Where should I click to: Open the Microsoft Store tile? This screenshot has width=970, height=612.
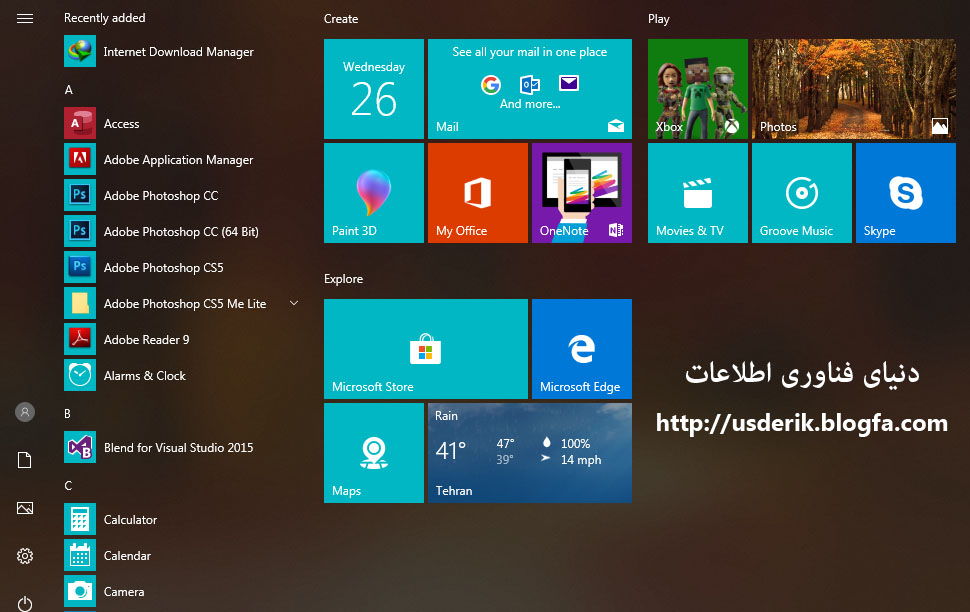click(x=426, y=348)
